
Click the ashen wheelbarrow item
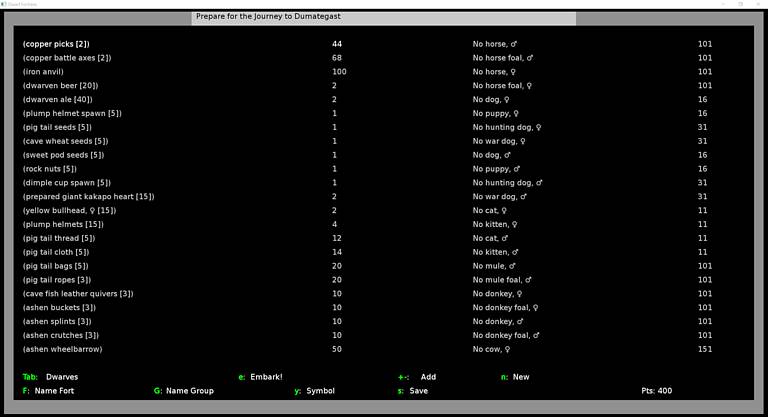tap(62, 349)
